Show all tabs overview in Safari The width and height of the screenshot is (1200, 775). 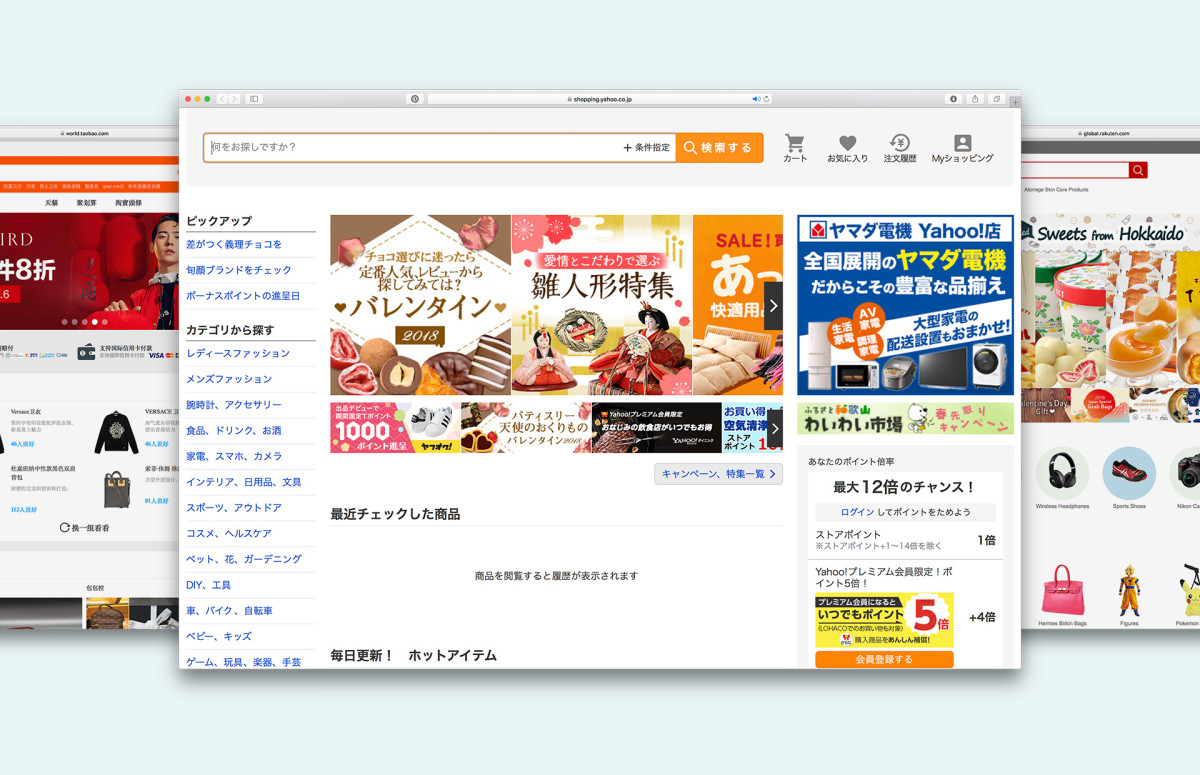997,99
